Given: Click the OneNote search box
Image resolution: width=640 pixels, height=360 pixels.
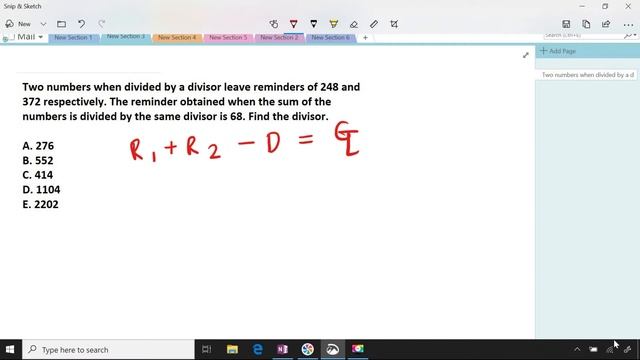Looking at the screenshot, I should click(583, 36).
